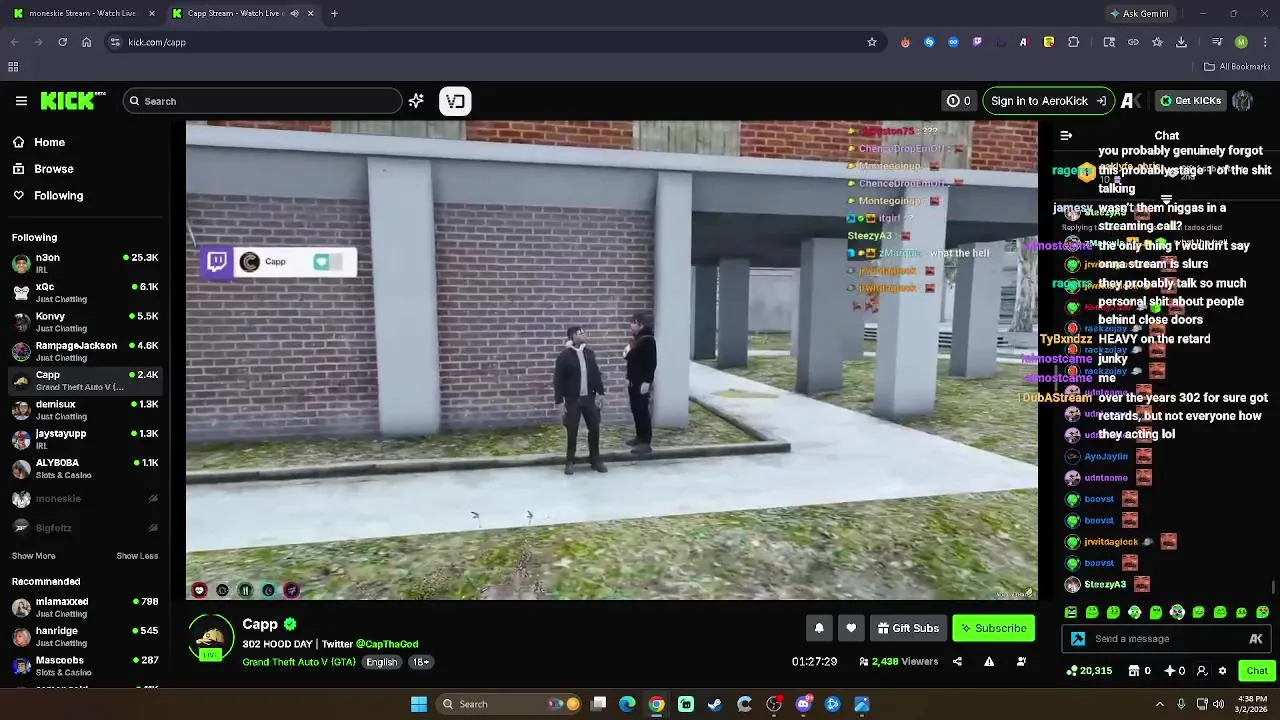Click the chat identity user icon
This screenshot has height=720, width=1280.
click(1202, 671)
